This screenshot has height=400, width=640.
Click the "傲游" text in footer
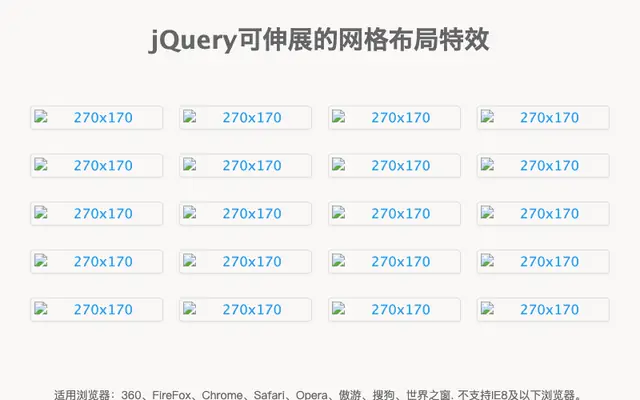coord(350,395)
